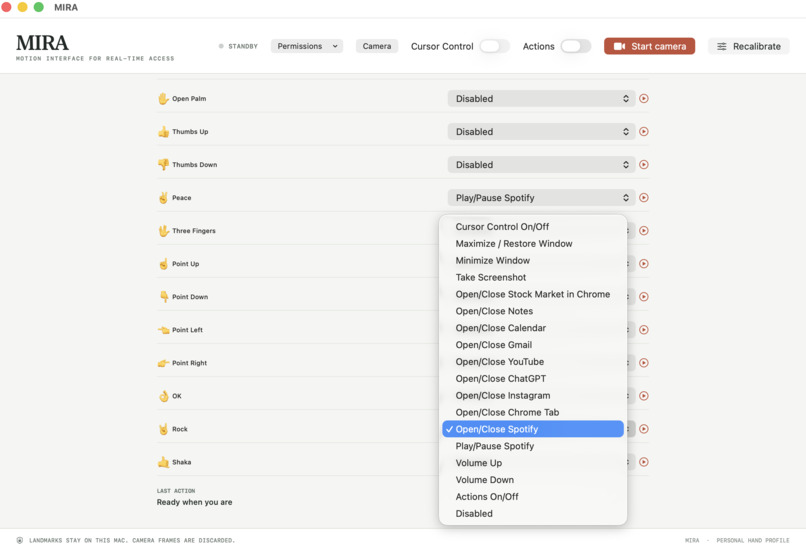Choose Play/Pause Spotify from the menu
The width and height of the screenshot is (806, 547).
(533, 446)
